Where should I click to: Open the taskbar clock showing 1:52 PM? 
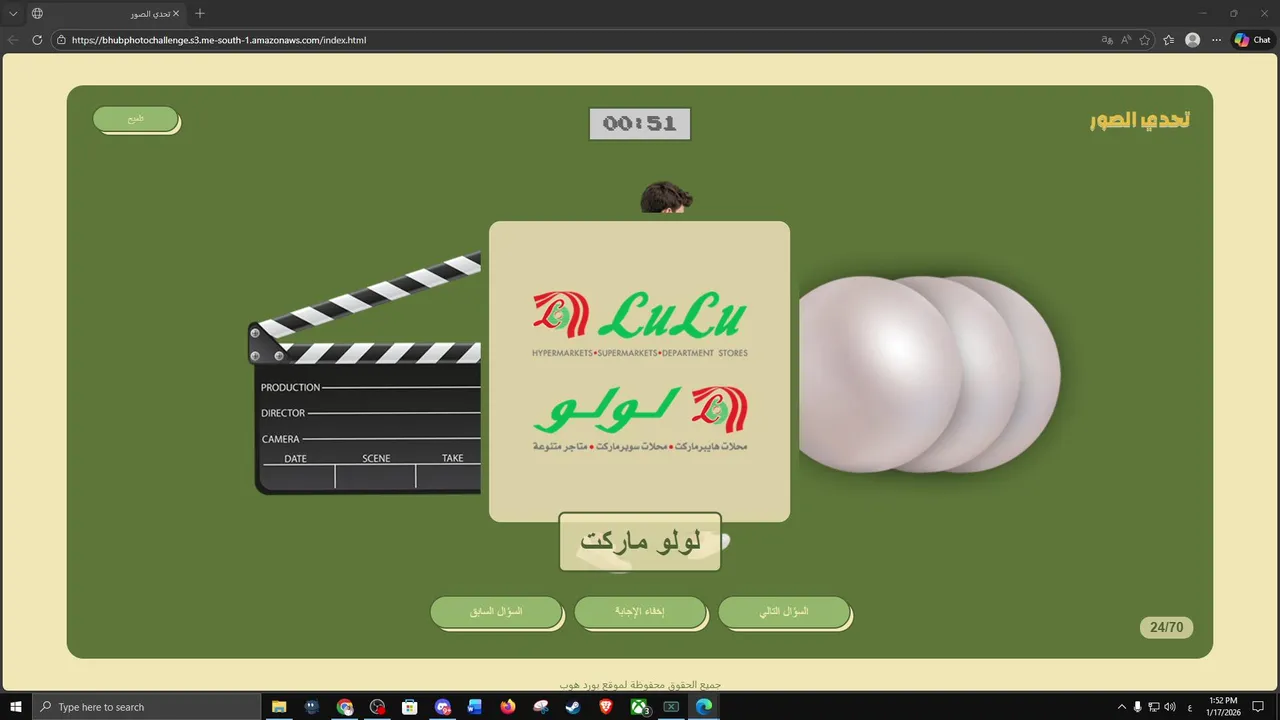1224,707
